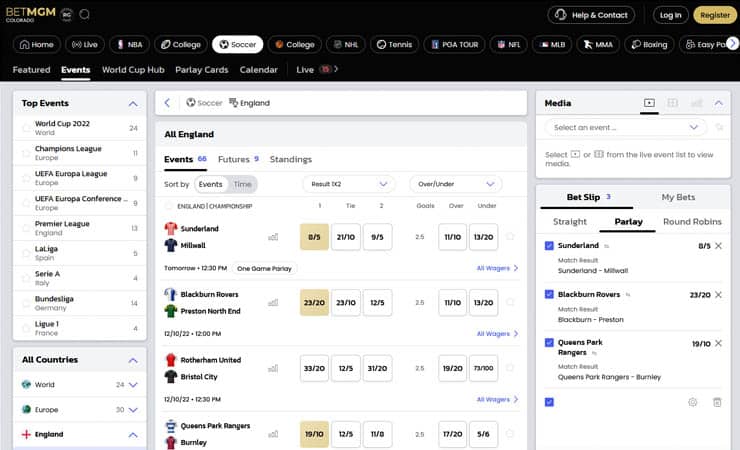Open Champions League in Top Events

pyautogui.click(x=79, y=152)
